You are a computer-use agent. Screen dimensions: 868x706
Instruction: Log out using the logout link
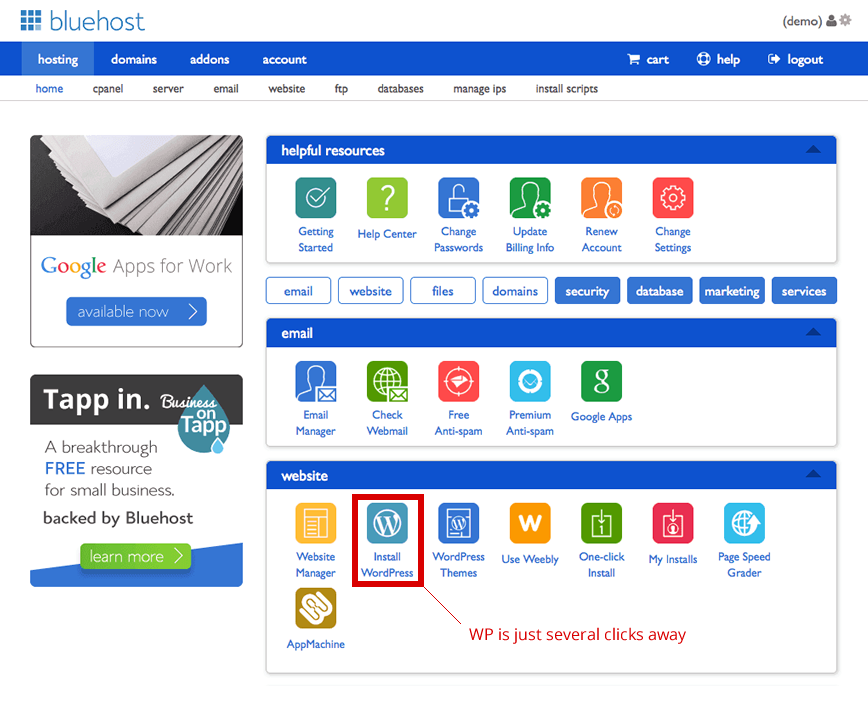[x=795, y=59]
